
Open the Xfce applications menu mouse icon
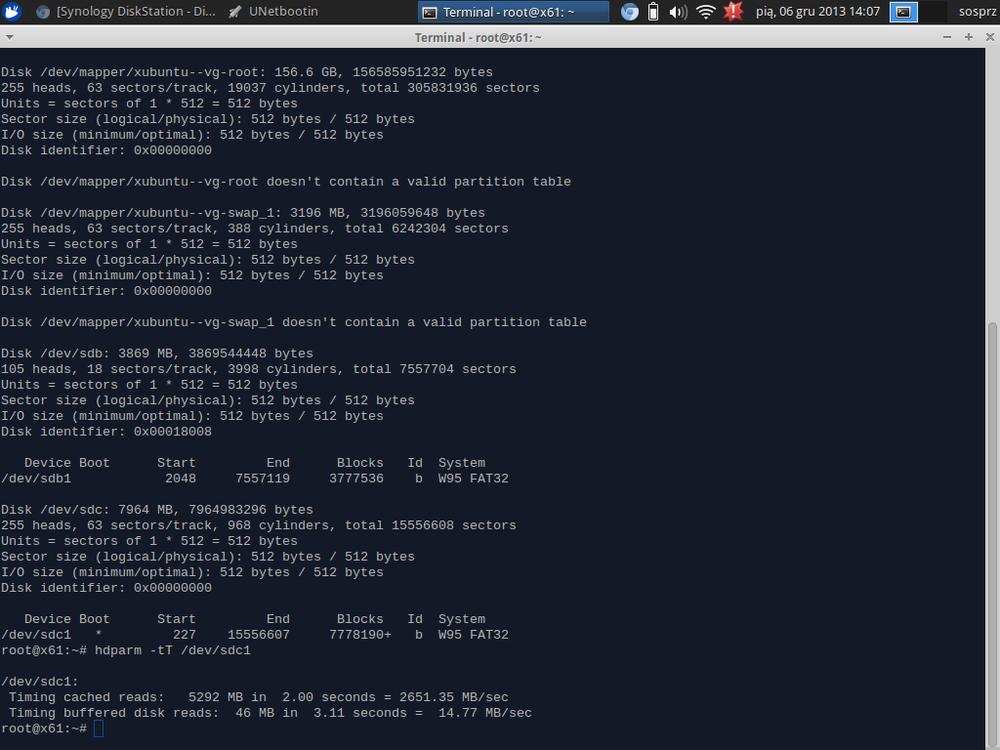point(12,11)
